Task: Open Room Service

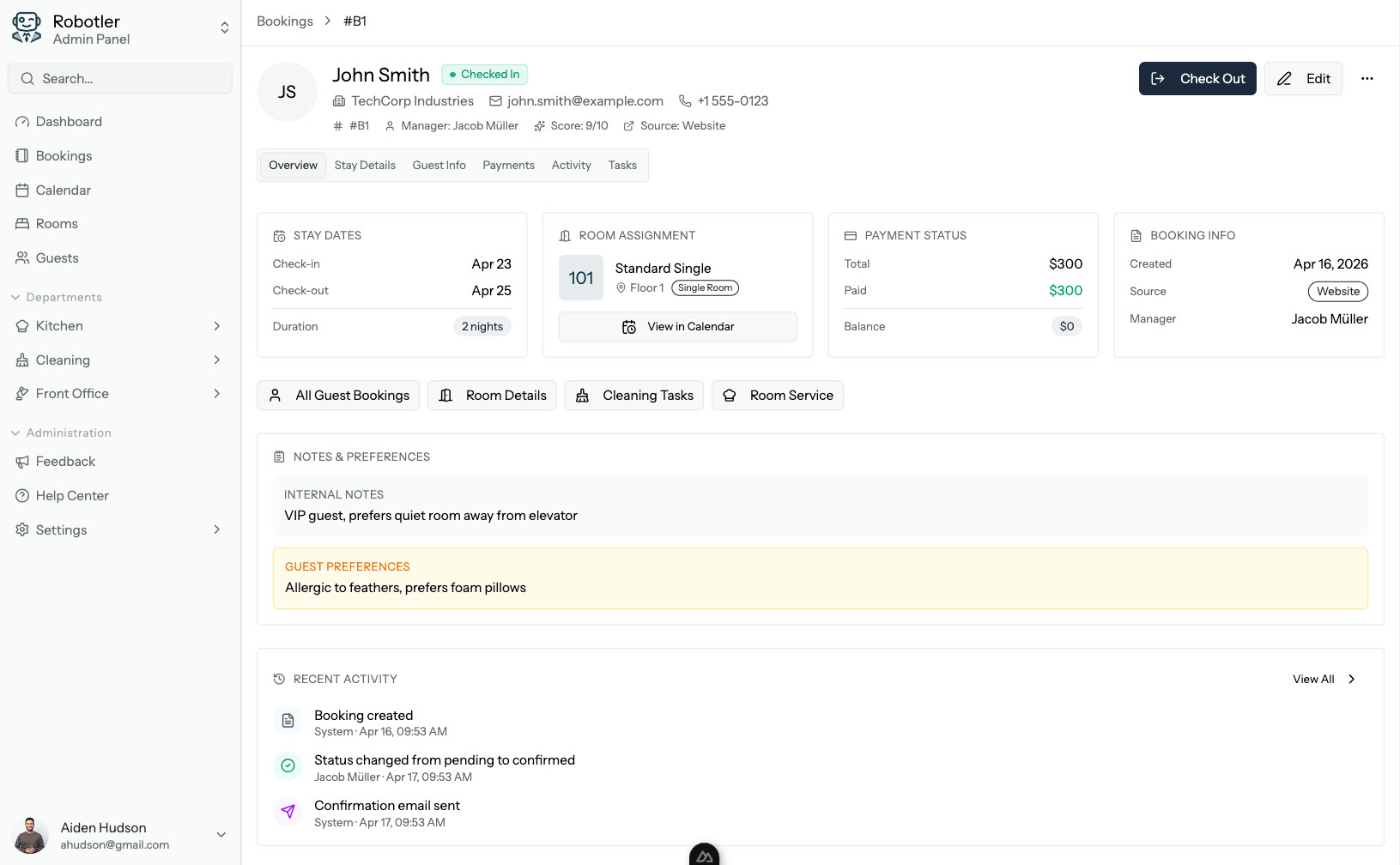Action: pyautogui.click(x=778, y=396)
